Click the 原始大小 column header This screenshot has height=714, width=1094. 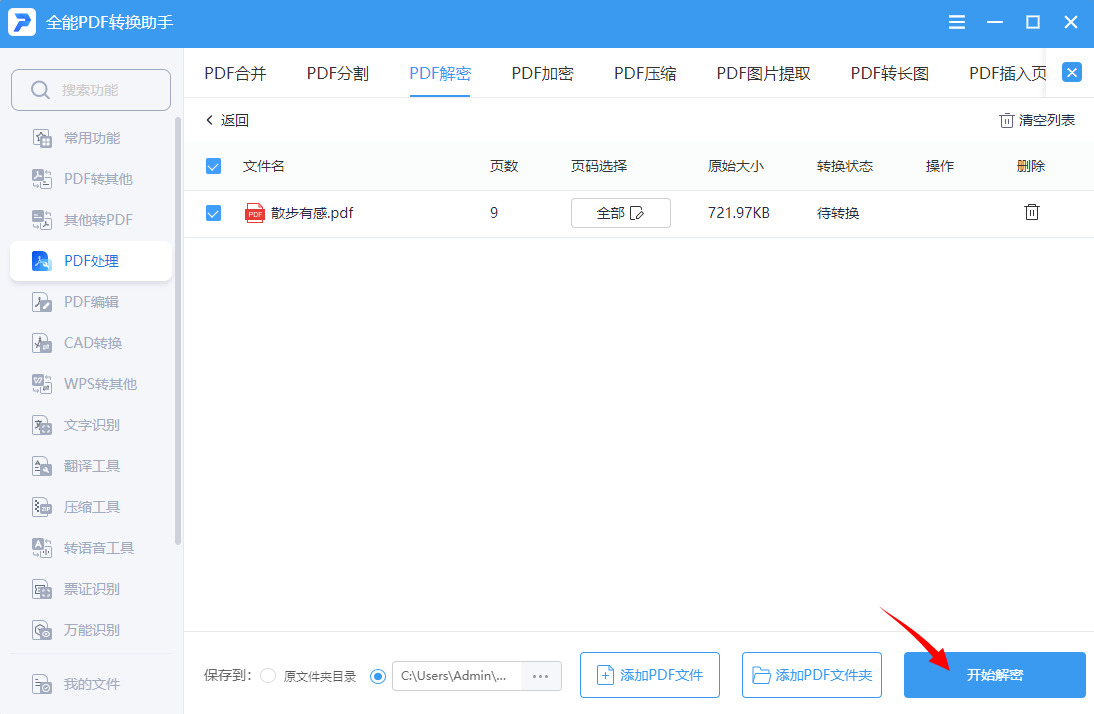(735, 166)
